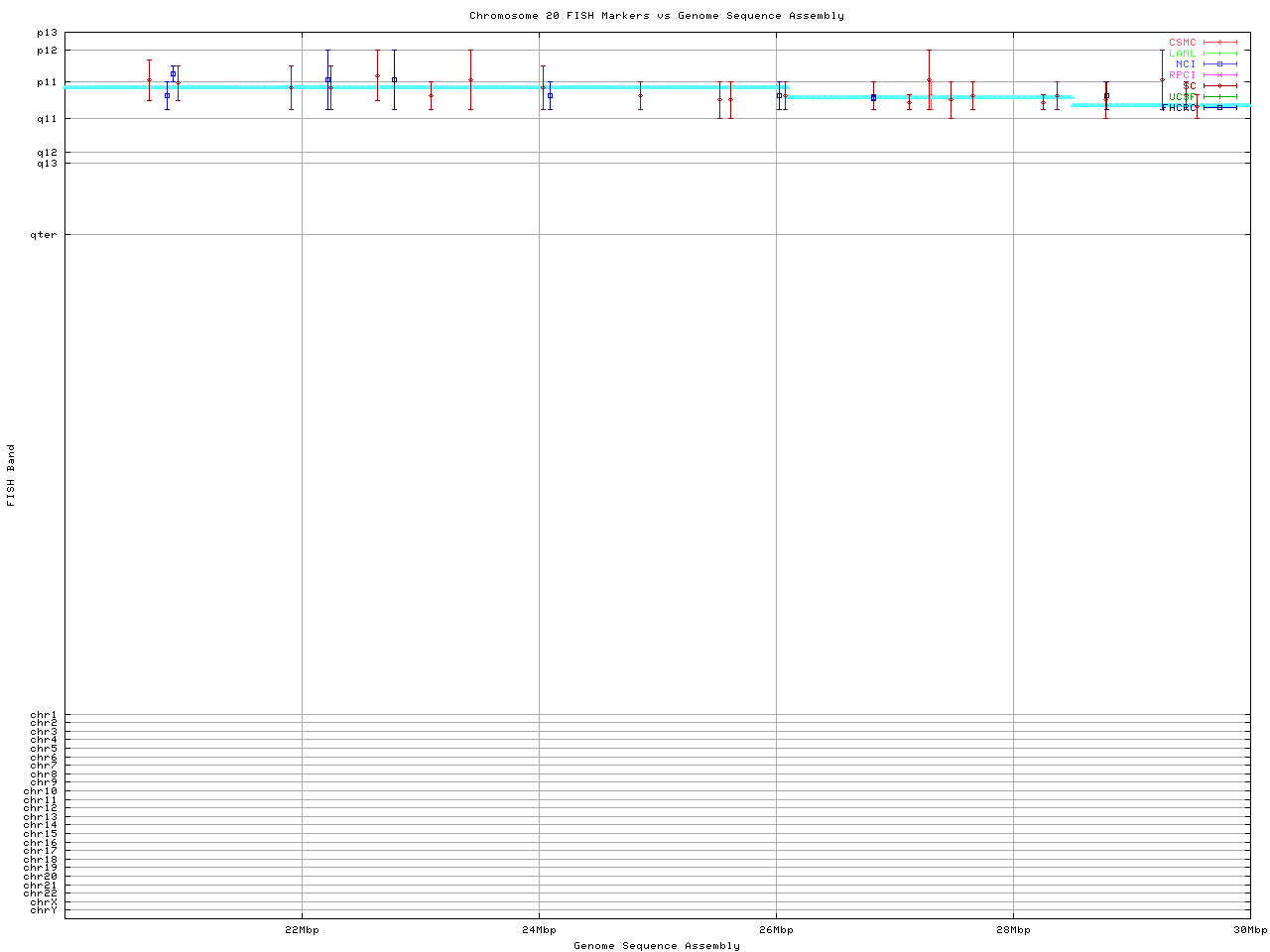The width and height of the screenshot is (1270, 952).
Task: Click the chr1 row label
Action: (44, 715)
